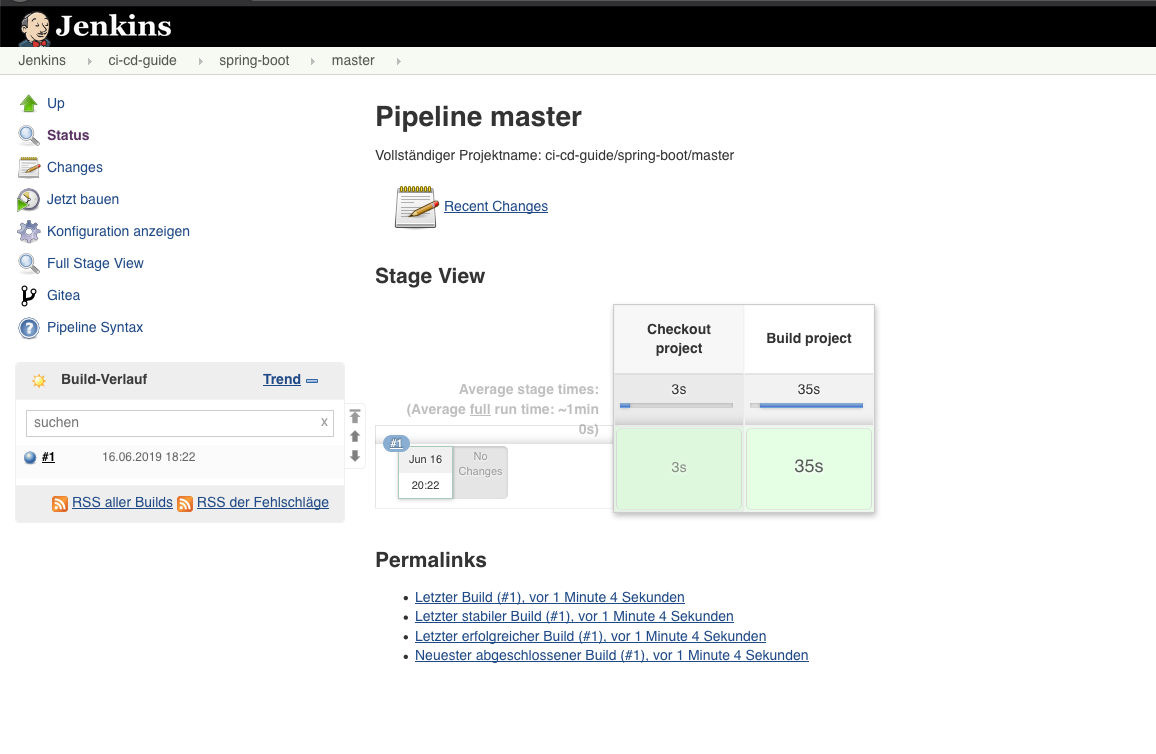Open the Letzter stabiler Build permalink
Screen dimensions: 1156x754
(x=574, y=616)
